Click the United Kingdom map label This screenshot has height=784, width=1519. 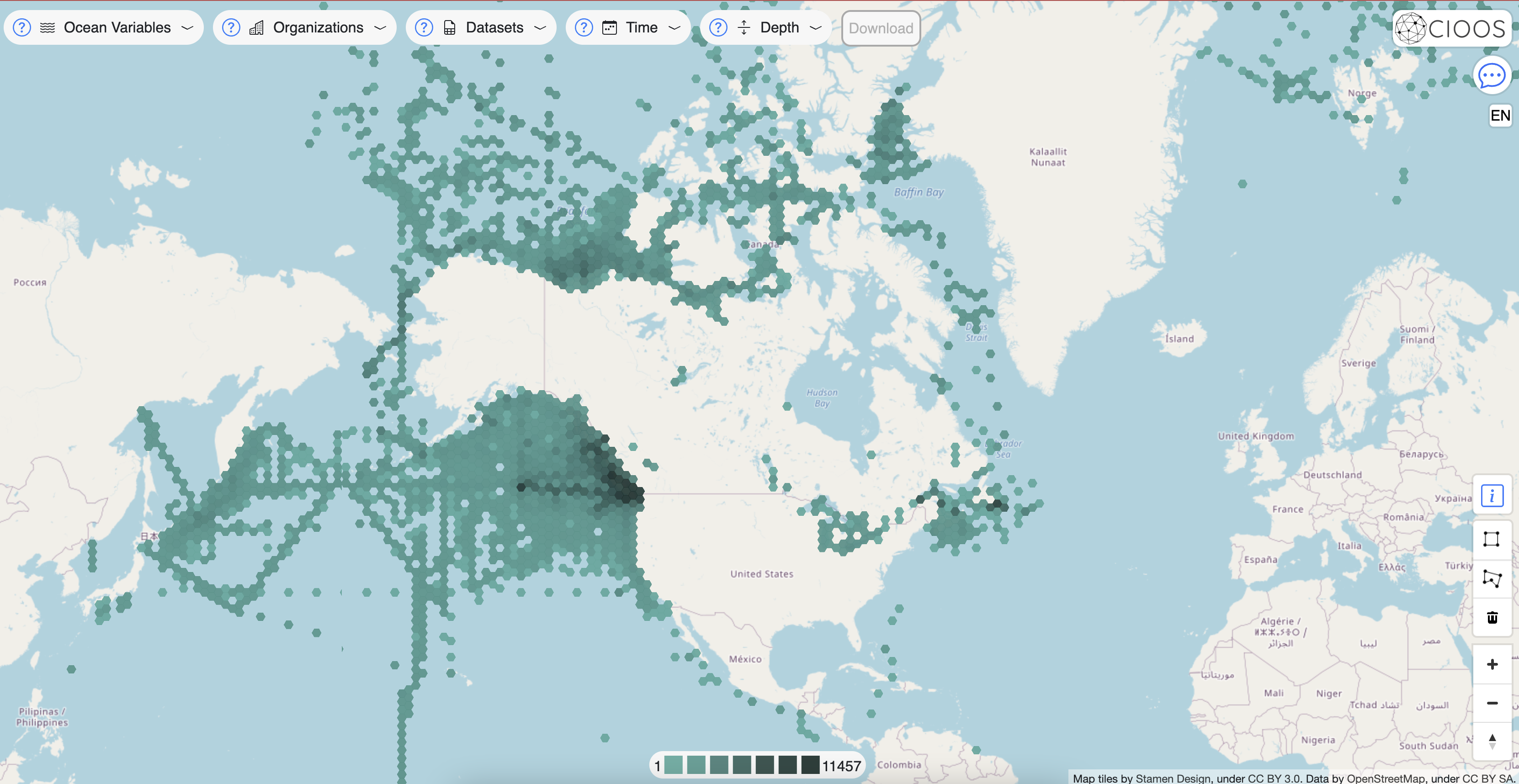click(x=1256, y=435)
